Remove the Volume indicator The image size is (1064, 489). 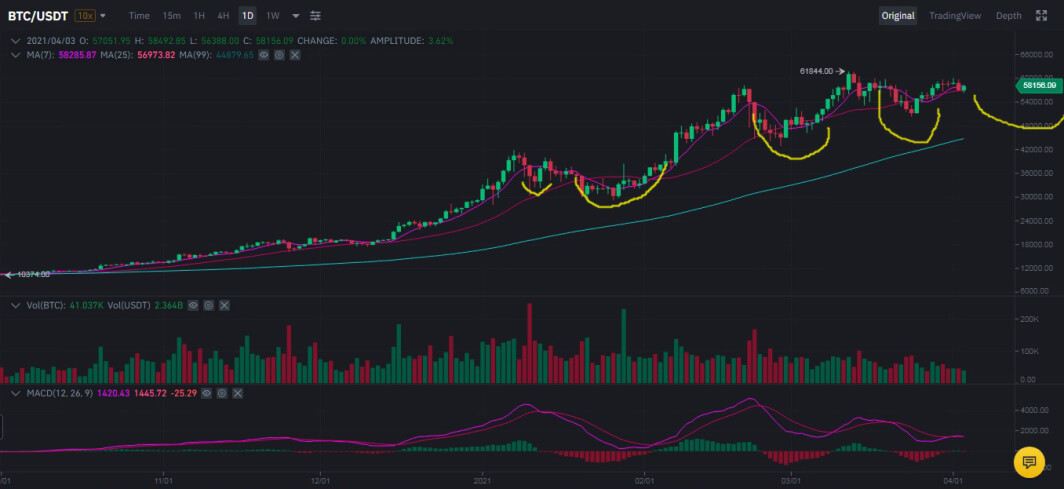[225, 306]
